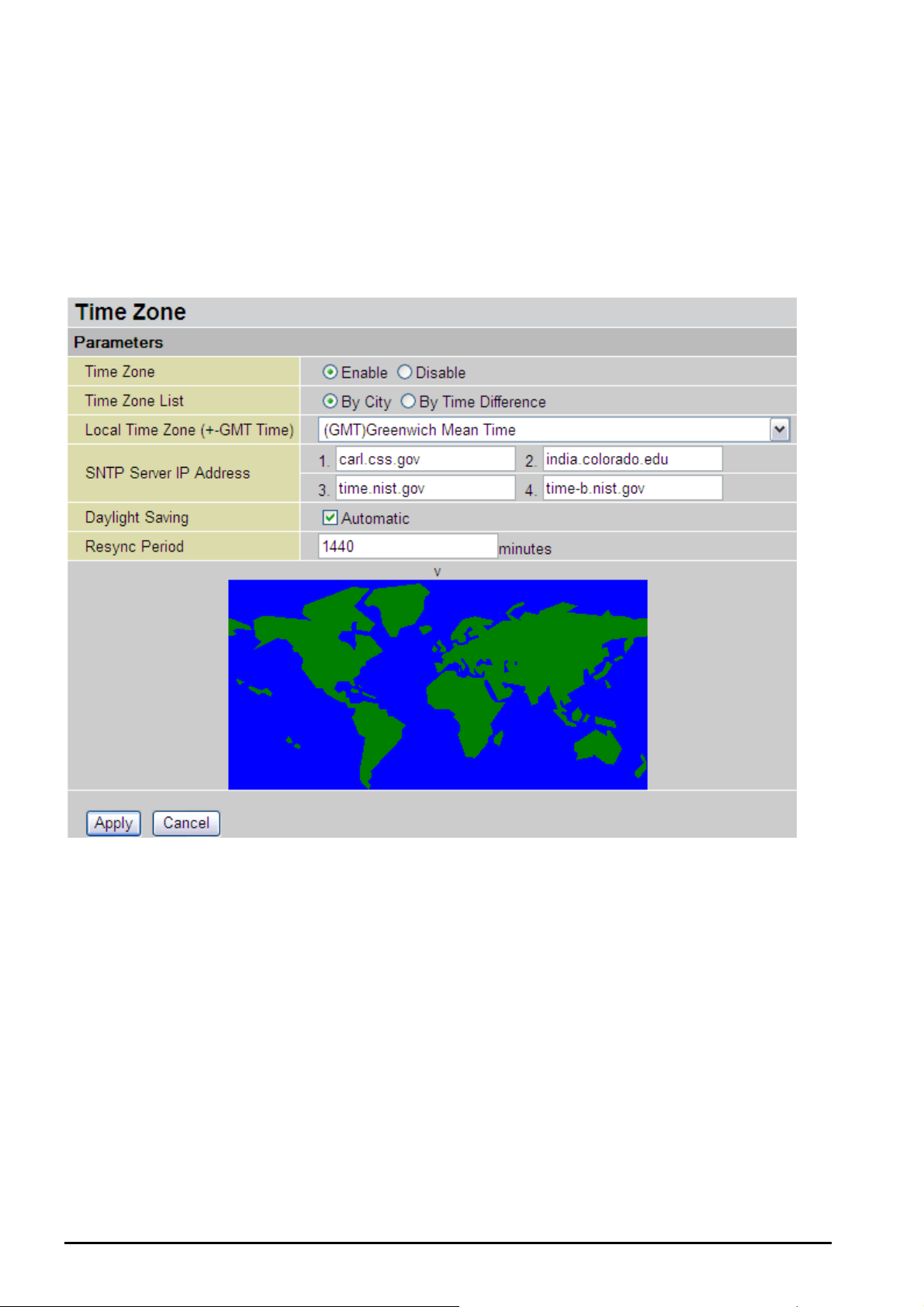This screenshot has height=1307, width=924.
Task: Click SNTP server field containing time.nist.gov
Action: 425,488
